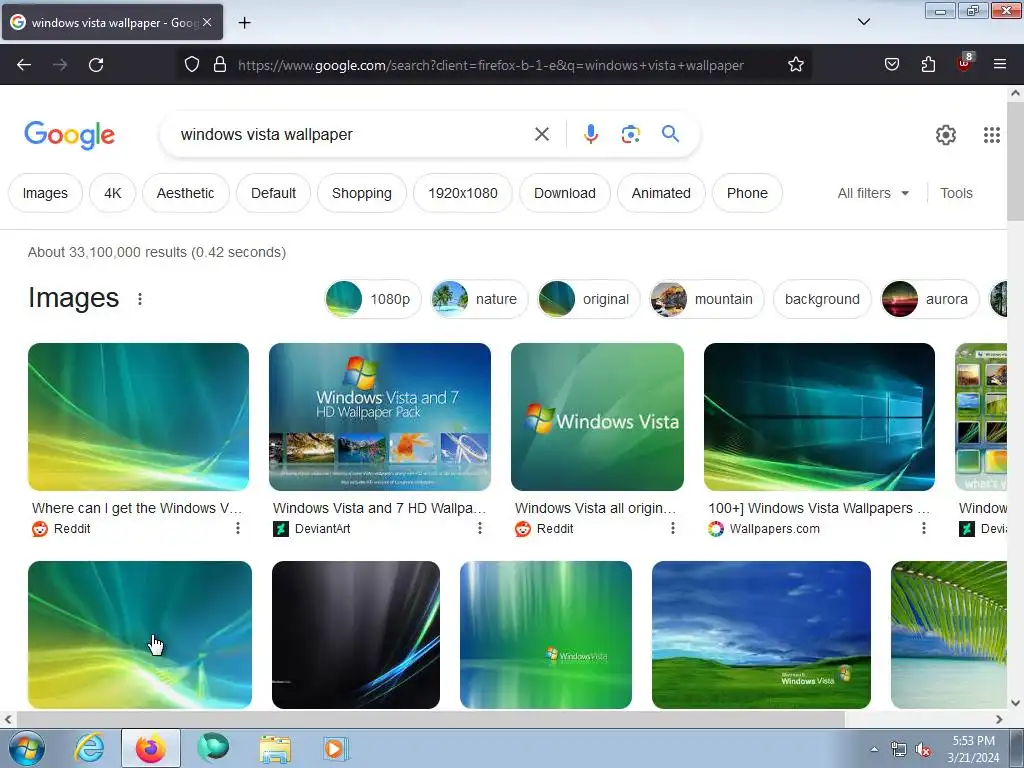Viewport: 1024px width, 768px height.
Task: Open the tracking protection shield icon
Action: (x=191, y=64)
